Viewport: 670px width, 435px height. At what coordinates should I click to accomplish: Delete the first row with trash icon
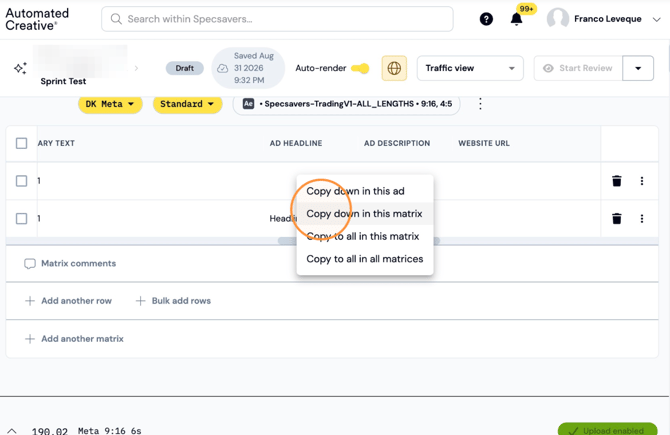(x=617, y=181)
